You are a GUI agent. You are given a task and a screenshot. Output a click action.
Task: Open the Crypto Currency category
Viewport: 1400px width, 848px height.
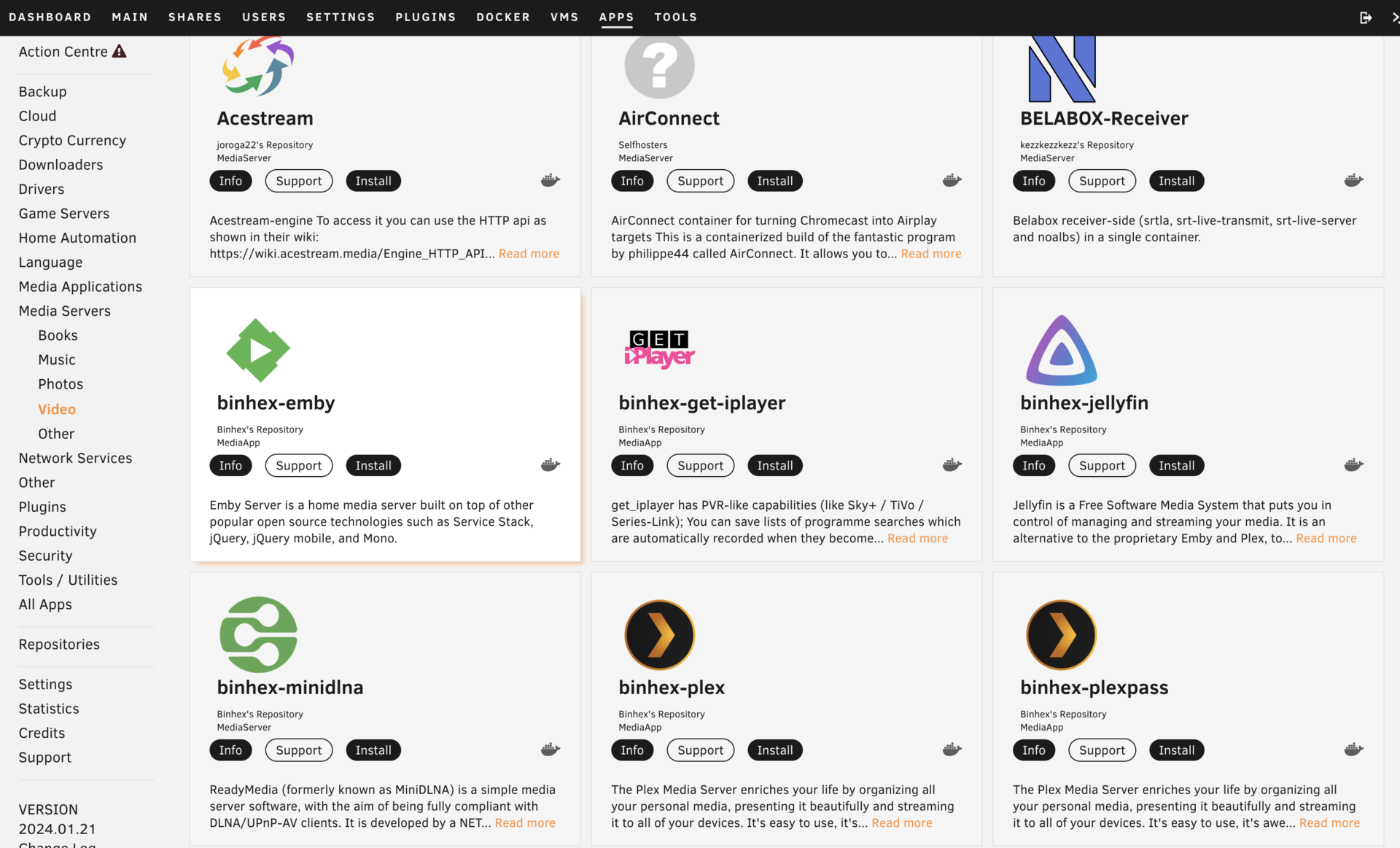tap(72, 140)
